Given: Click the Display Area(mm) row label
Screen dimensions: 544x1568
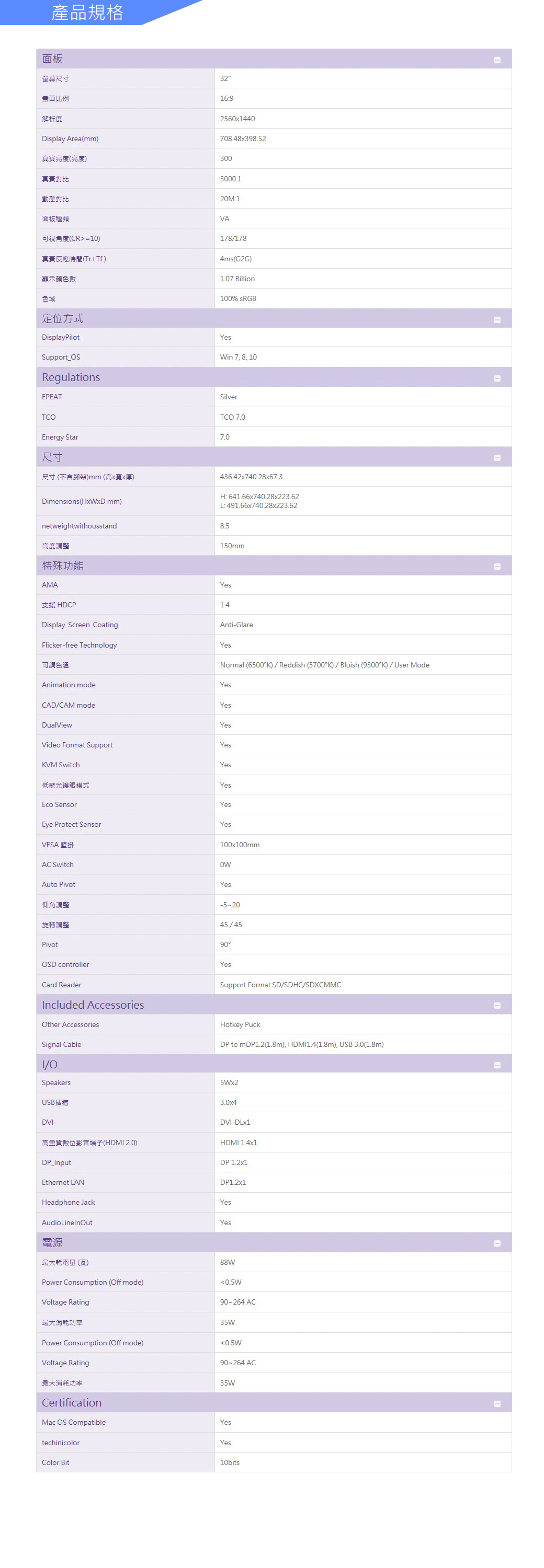Looking at the screenshot, I should click(x=70, y=139).
